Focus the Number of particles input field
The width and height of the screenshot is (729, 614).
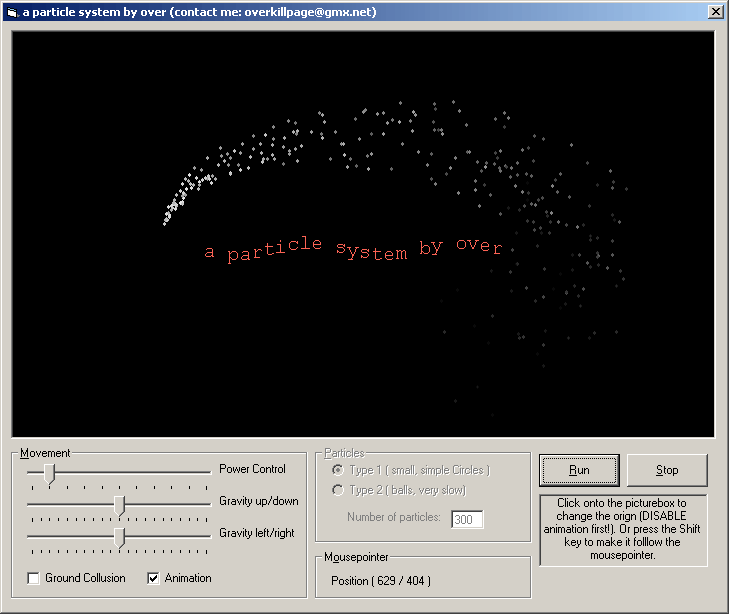tap(467, 519)
